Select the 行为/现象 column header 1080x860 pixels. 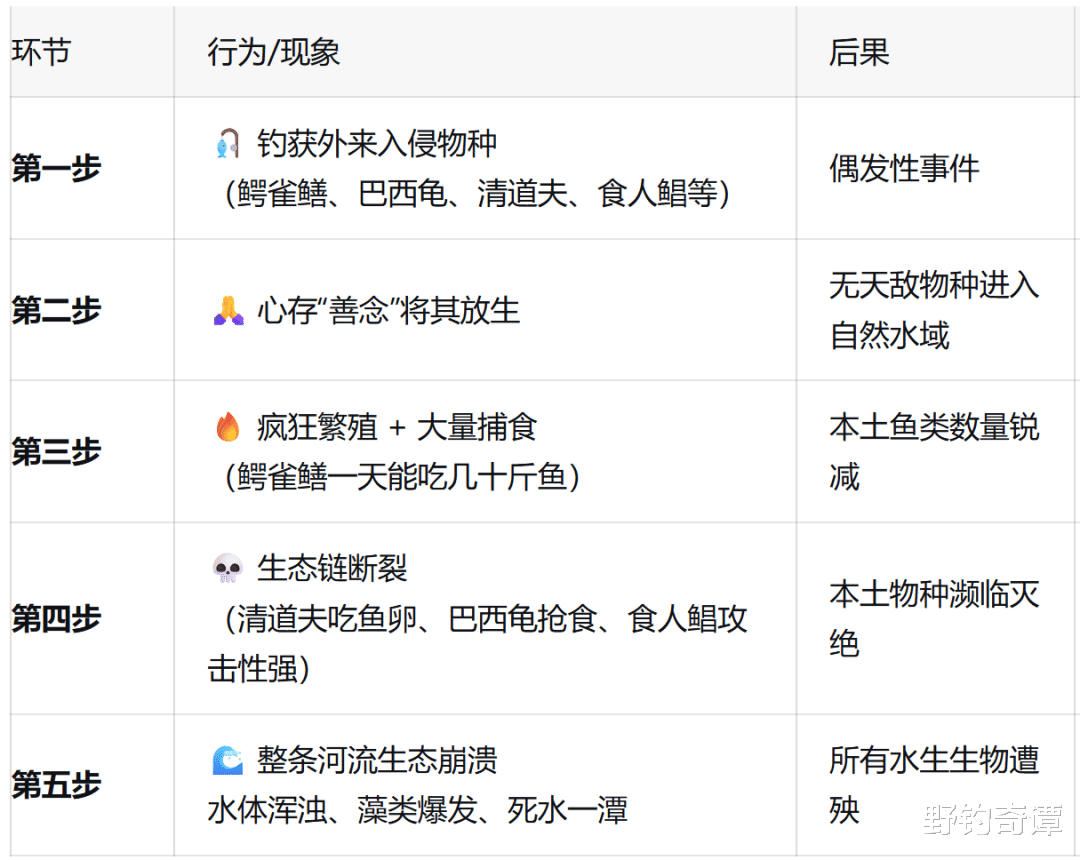[x=274, y=52]
